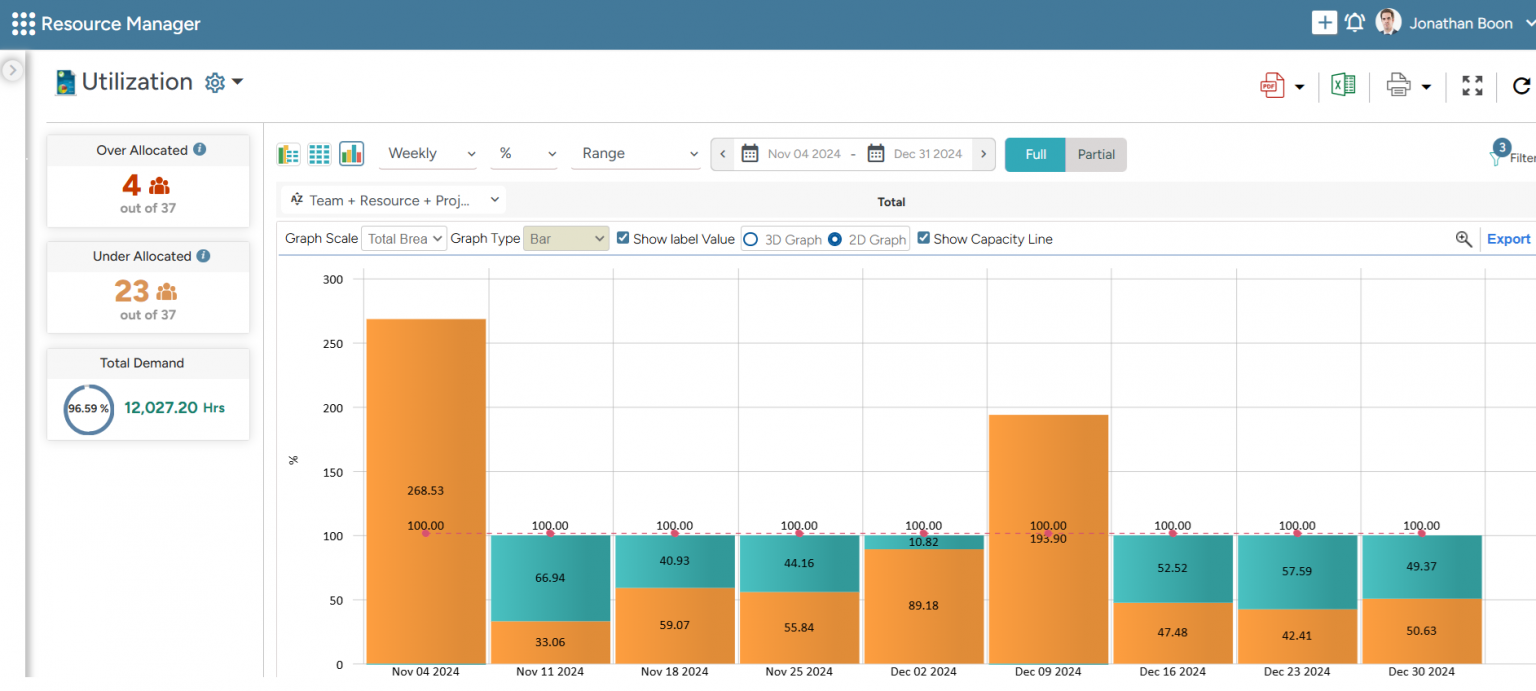Select the grid view icon
This screenshot has width=1536, height=691.
(x=319, y=153)
